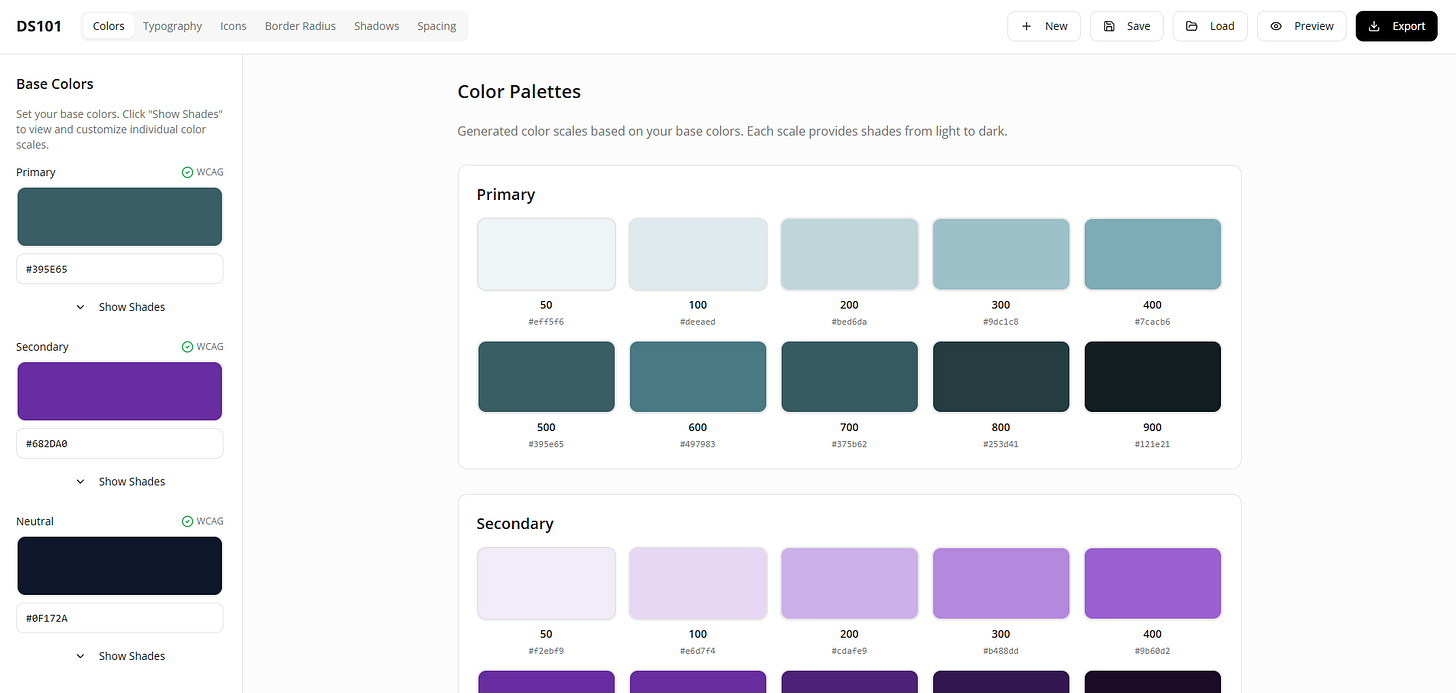Select Primary 50 swatch #eff5f6
1456x693 pixels.
(x=546, y=254)
